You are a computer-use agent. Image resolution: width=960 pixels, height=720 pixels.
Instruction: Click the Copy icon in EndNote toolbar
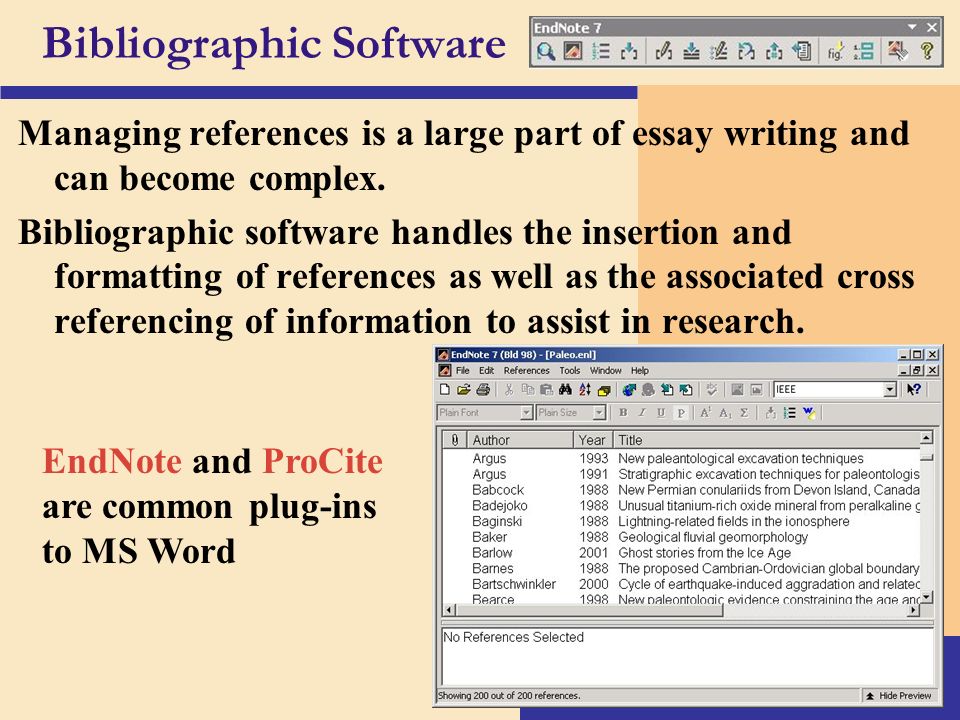tap(527, 389)
